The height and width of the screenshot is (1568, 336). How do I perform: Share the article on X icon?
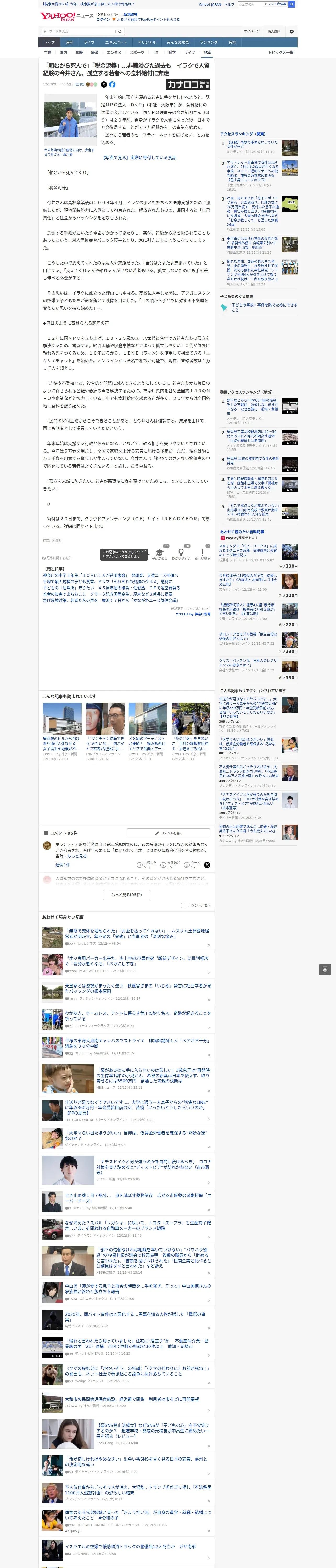tap(104, 85)
